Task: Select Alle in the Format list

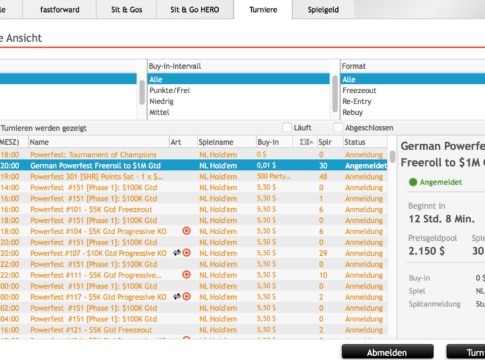Action: (413, 79)
